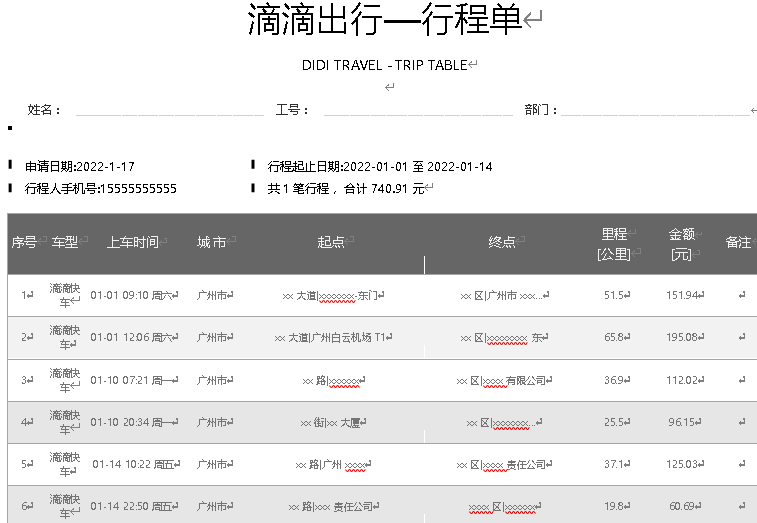
Task: Click row 5 destination cell with 责任公司
Action: click(x=501, y=465)
